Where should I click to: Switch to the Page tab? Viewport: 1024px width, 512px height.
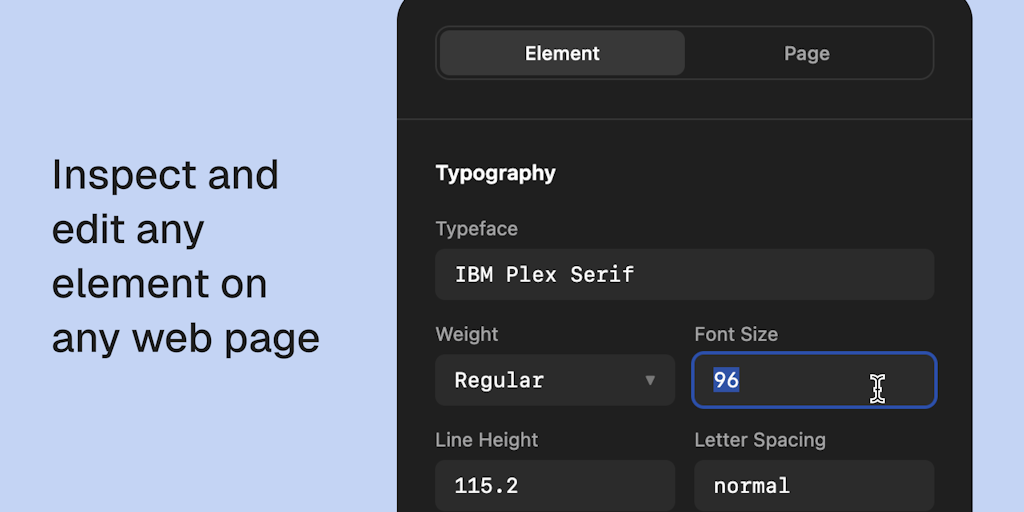[807, 53]
